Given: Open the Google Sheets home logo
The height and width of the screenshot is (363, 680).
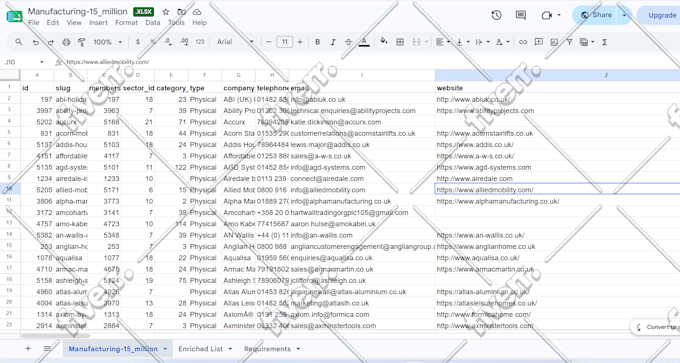Looking at the screenshot, I should (14, 16).
